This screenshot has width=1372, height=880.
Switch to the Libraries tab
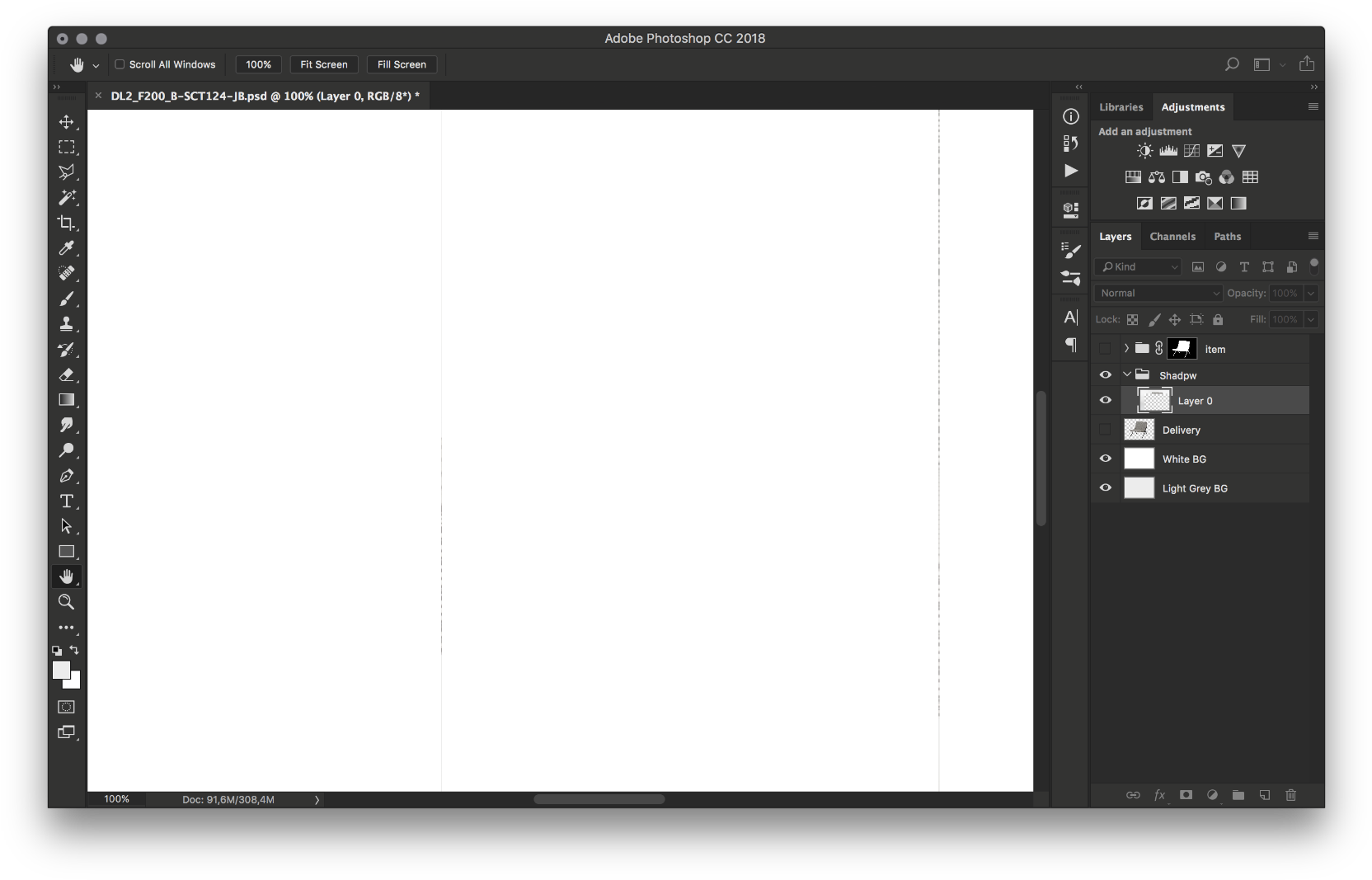click(1121, 107)
